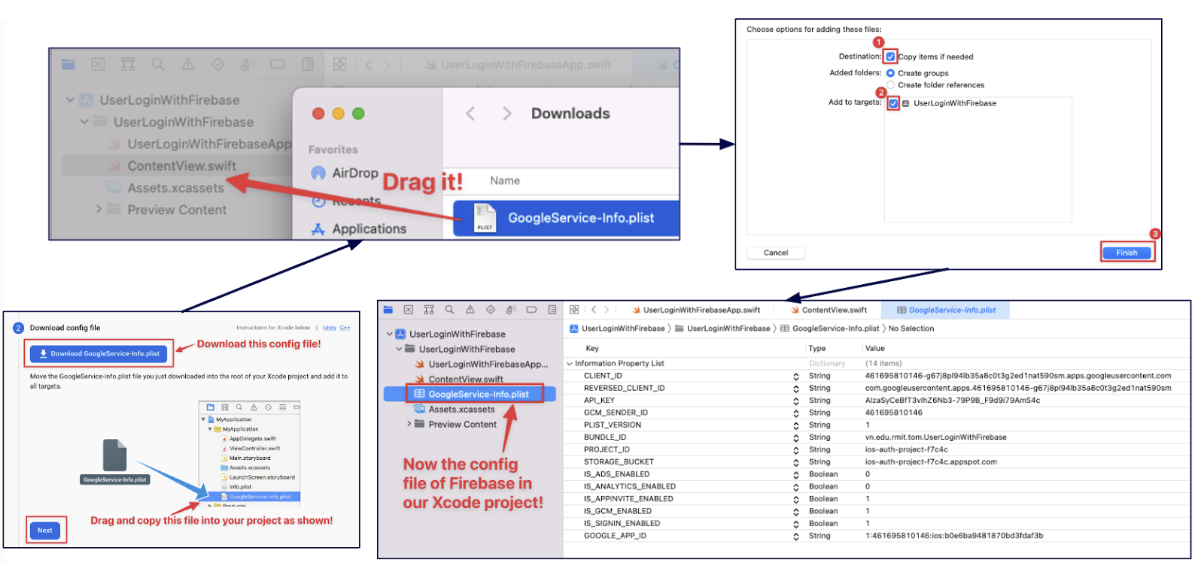Screen dimensions: 1200x567
Task: Open Issue navigator warning triangle in the plist editor Xcode window
Action: (x=470, y=310)
